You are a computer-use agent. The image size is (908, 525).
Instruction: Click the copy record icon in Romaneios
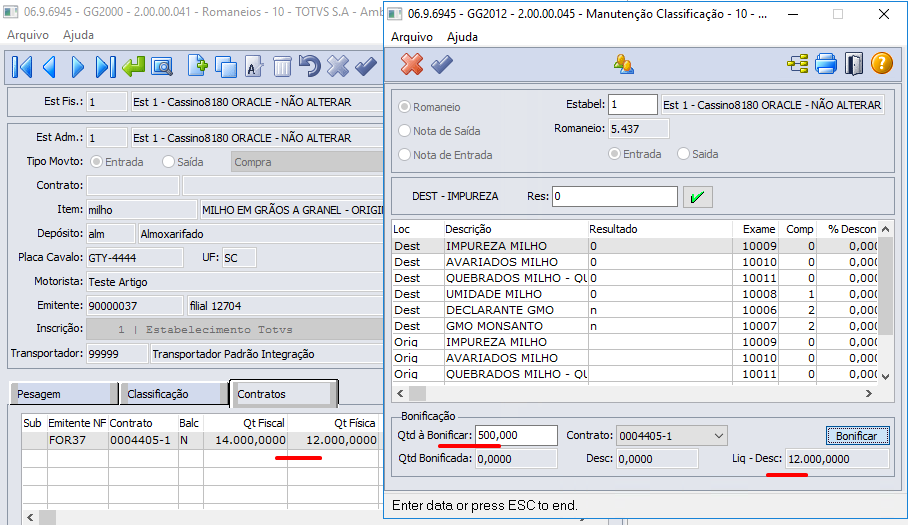225,67
